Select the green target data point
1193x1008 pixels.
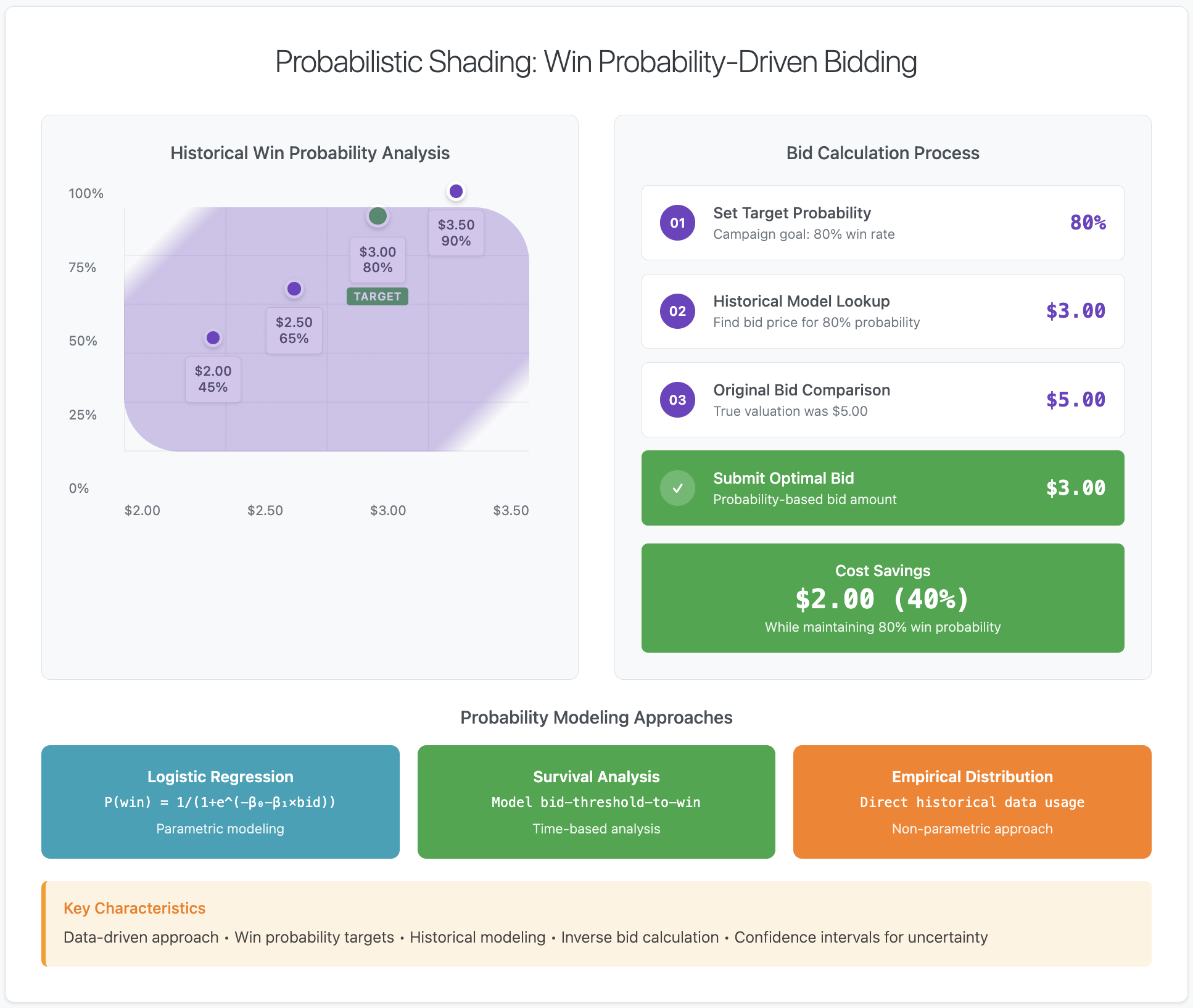click(378, 216)
